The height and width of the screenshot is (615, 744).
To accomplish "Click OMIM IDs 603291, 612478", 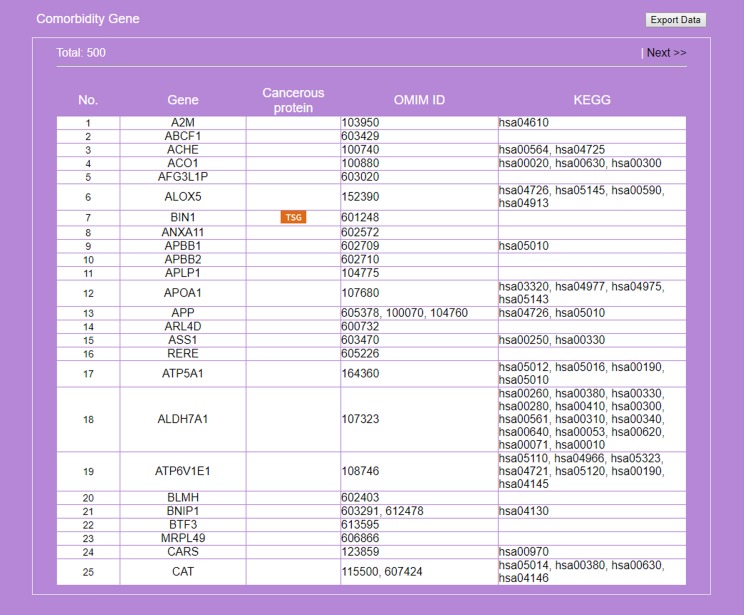I will click(x=382, y=511).
